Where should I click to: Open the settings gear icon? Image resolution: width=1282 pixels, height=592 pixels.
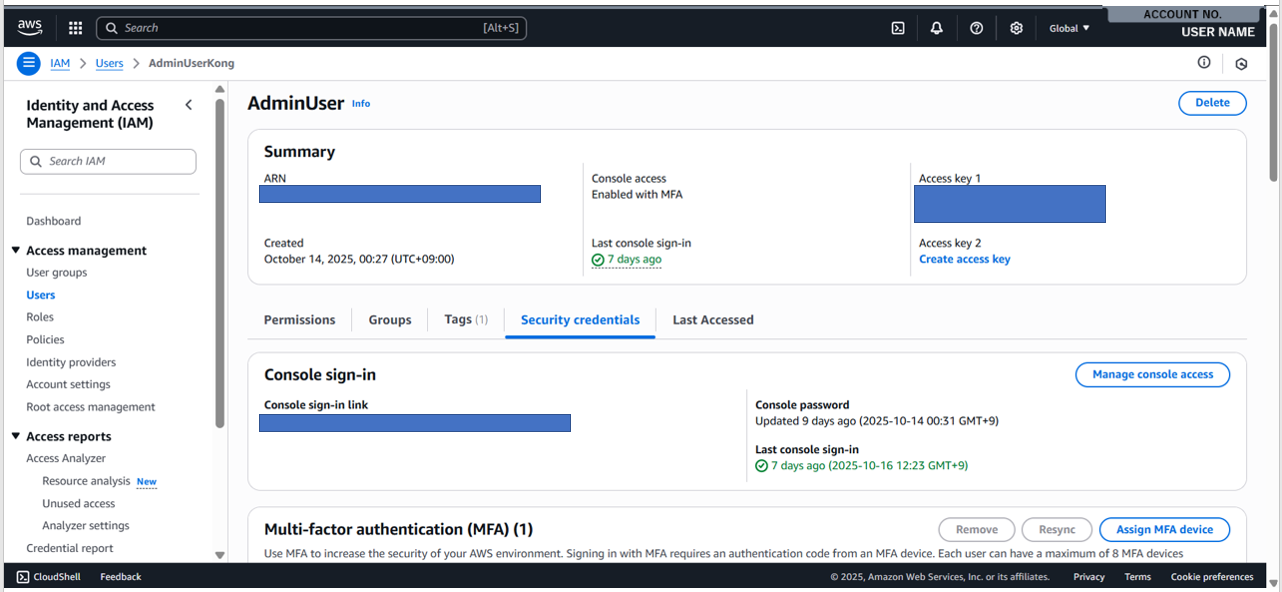(x=1016, y=28)
